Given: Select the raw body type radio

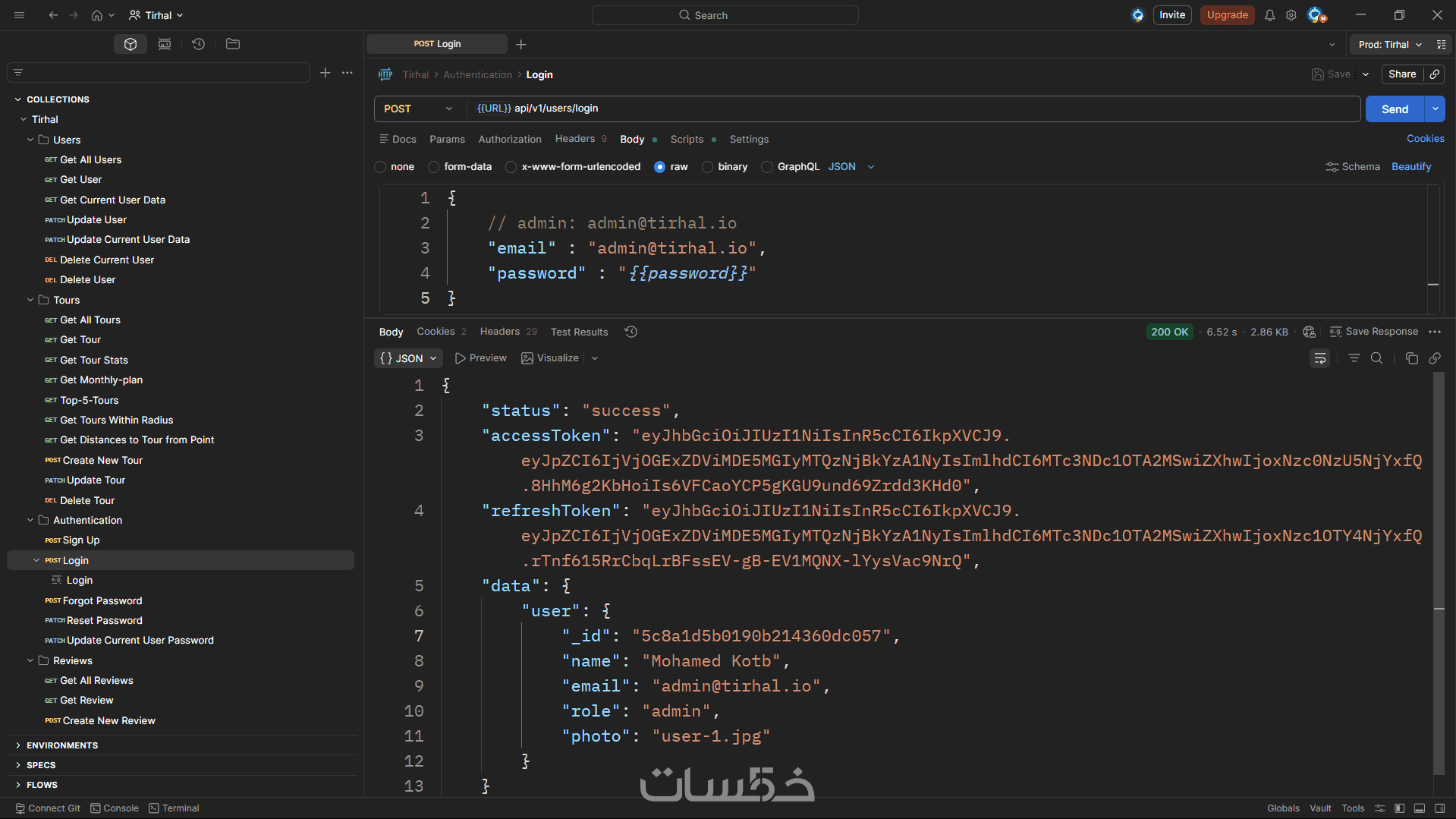Looking at the screenshot, I should click(x=659, y=167).
